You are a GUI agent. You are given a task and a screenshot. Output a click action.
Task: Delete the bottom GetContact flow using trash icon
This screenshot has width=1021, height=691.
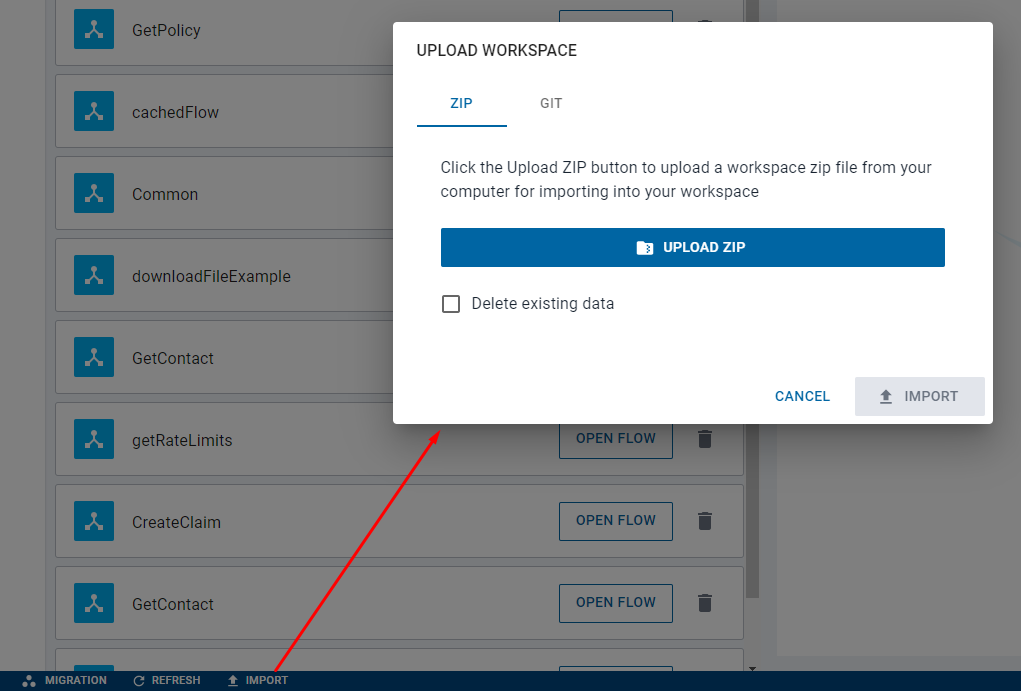pyautogui.click(x=705, y=603)
